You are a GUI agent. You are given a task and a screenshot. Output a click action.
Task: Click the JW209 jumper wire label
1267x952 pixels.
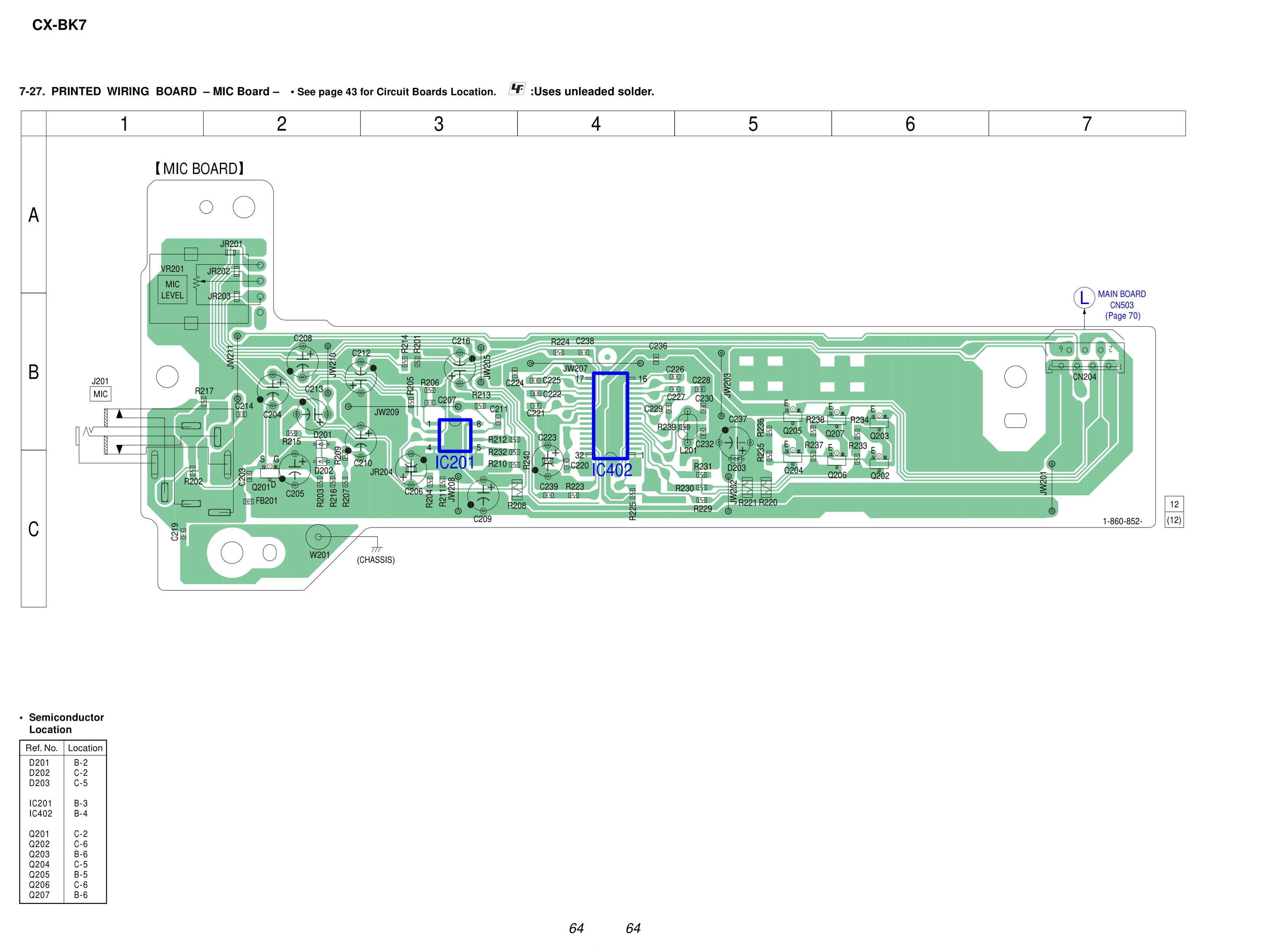coord(387,412)
